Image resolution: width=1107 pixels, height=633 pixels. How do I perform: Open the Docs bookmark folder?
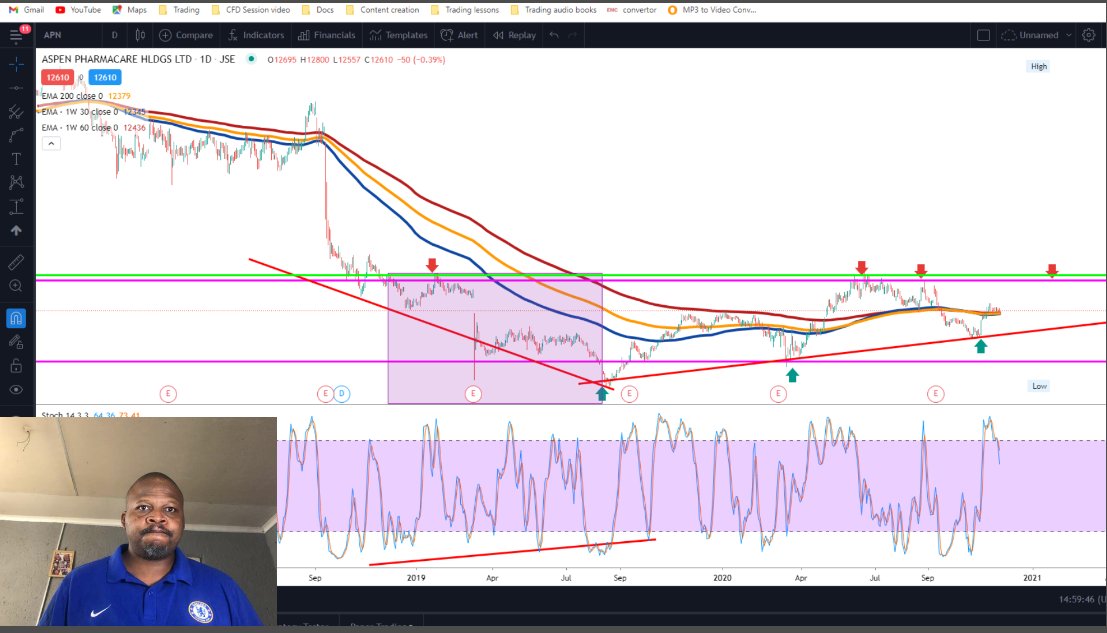pyautogui.click(x=318, y=10)
